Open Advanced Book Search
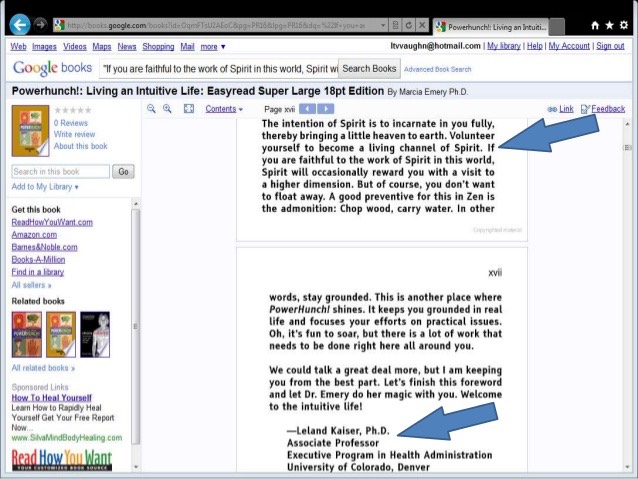Screen dimensions: 638x479 click(x=437, y=69)
